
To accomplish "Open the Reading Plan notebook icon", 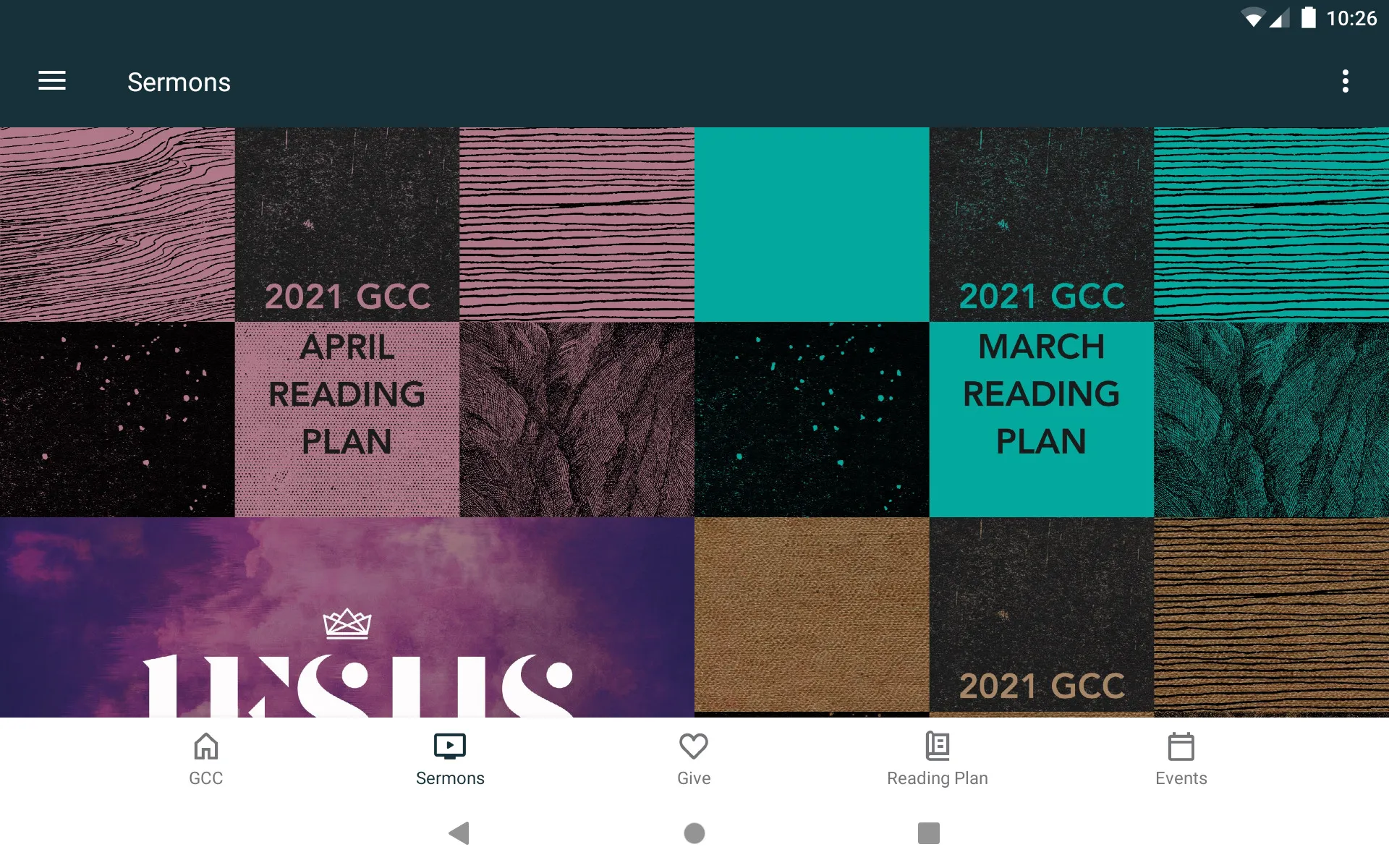I will tap(938, 746).
